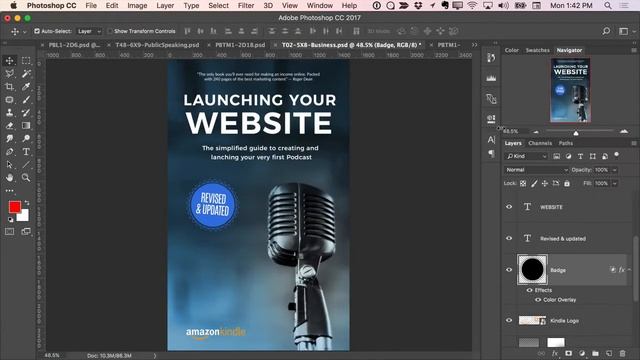
Task: Select the Zoom tool
Action: tap(26, 178)
